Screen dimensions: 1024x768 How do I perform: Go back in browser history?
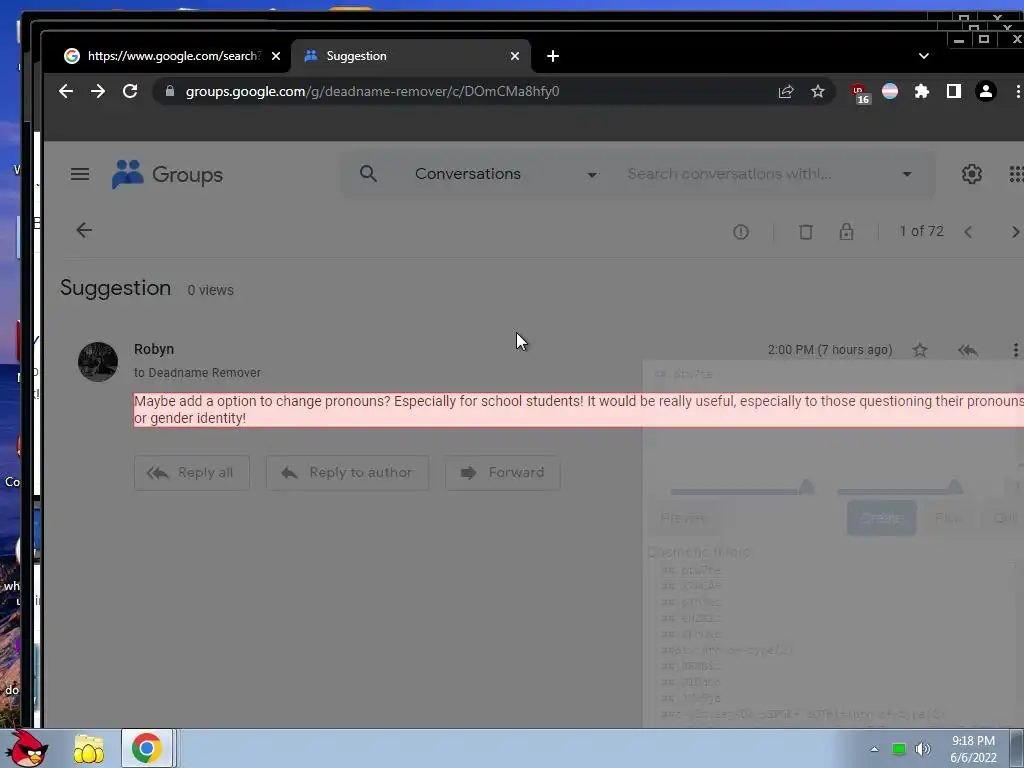tap(66, 91)
